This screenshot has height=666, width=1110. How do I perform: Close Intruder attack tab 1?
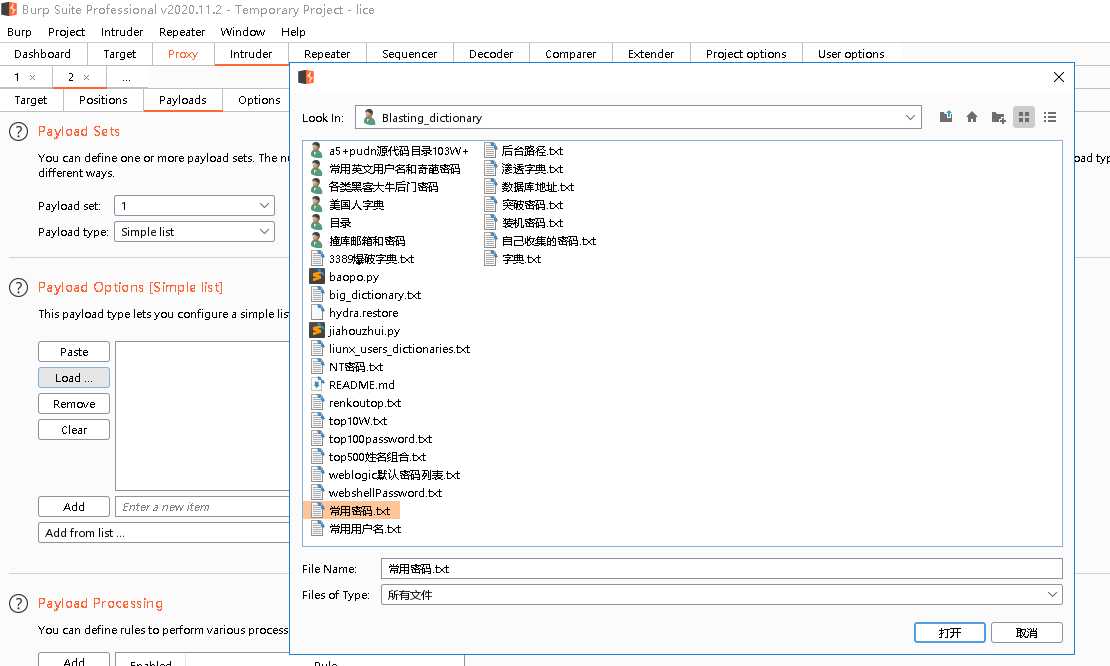click(33, 77)
